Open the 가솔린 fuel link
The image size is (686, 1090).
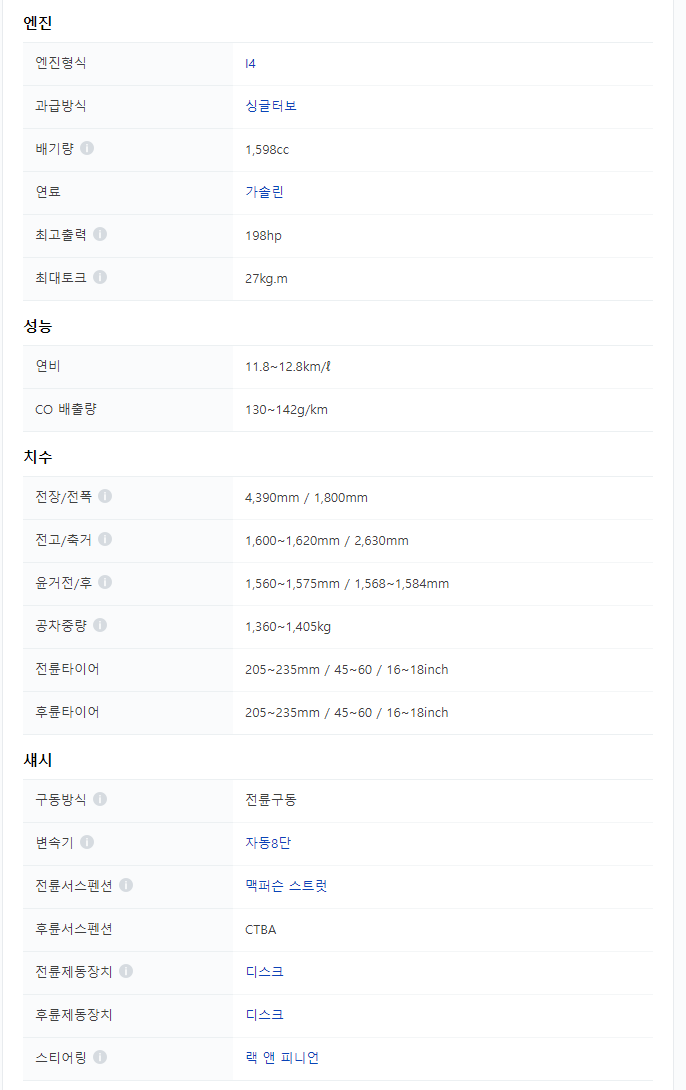tap(264, 193)
